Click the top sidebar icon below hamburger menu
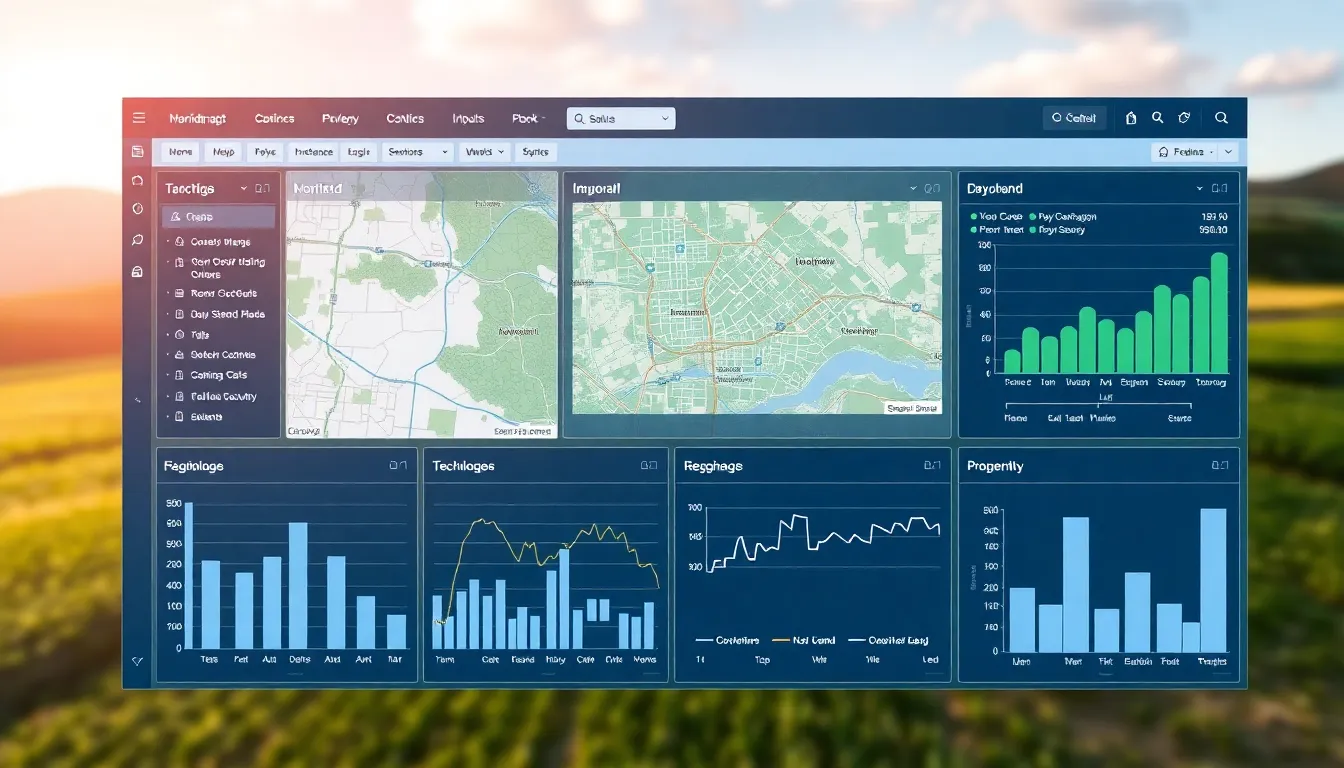The height and width of the screenshot is (768, 1344). tap(138, 151)
